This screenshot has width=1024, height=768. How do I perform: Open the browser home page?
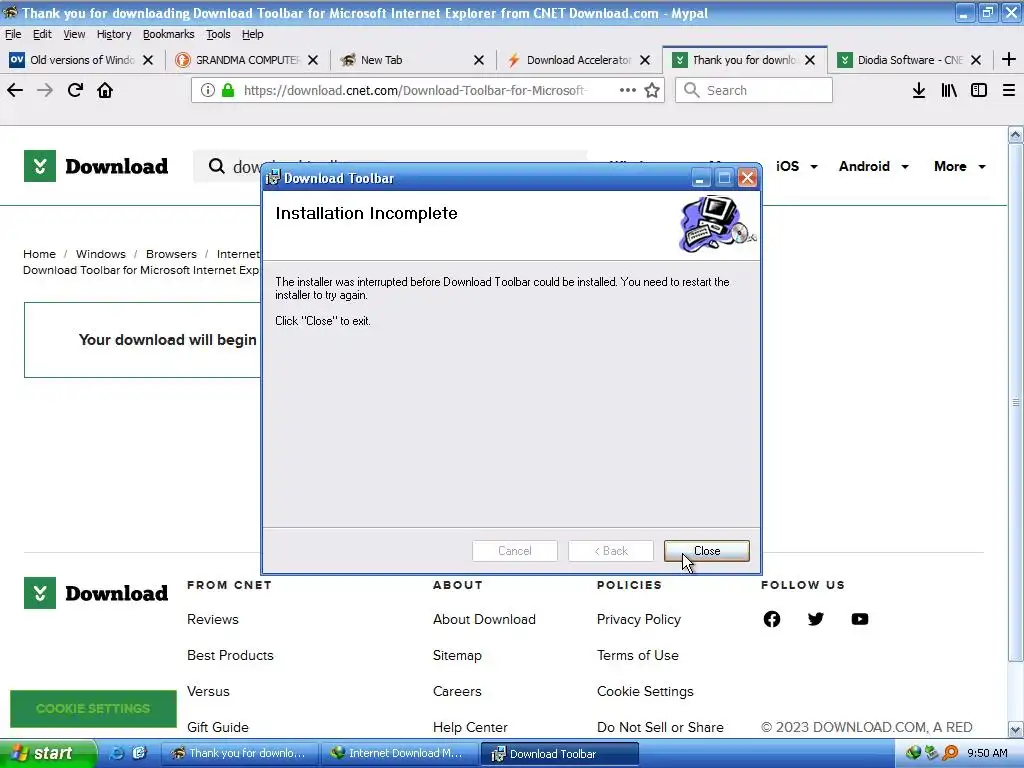(105, 90)
